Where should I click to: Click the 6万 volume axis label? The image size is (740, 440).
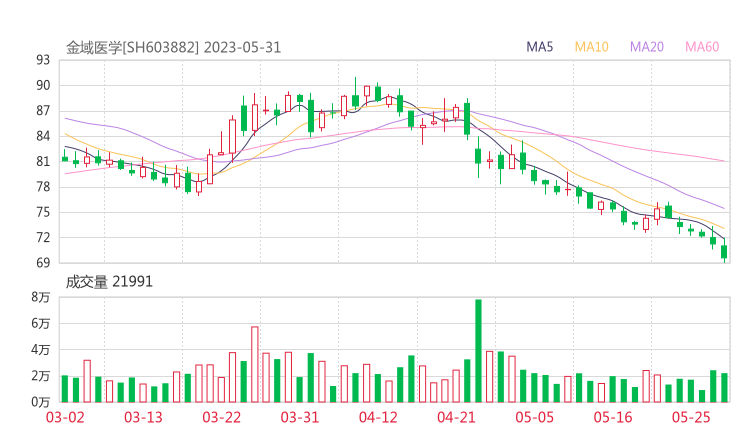click(41, 324)
